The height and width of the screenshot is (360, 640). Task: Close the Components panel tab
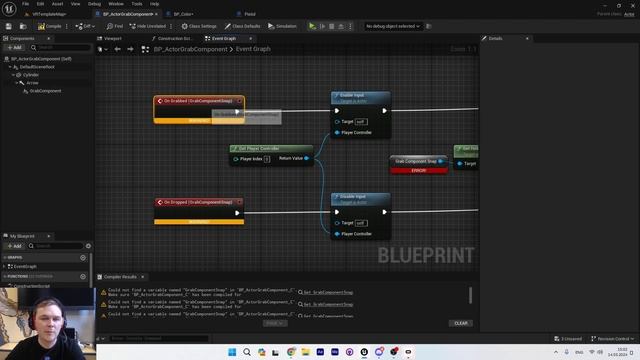coord(49,38)
